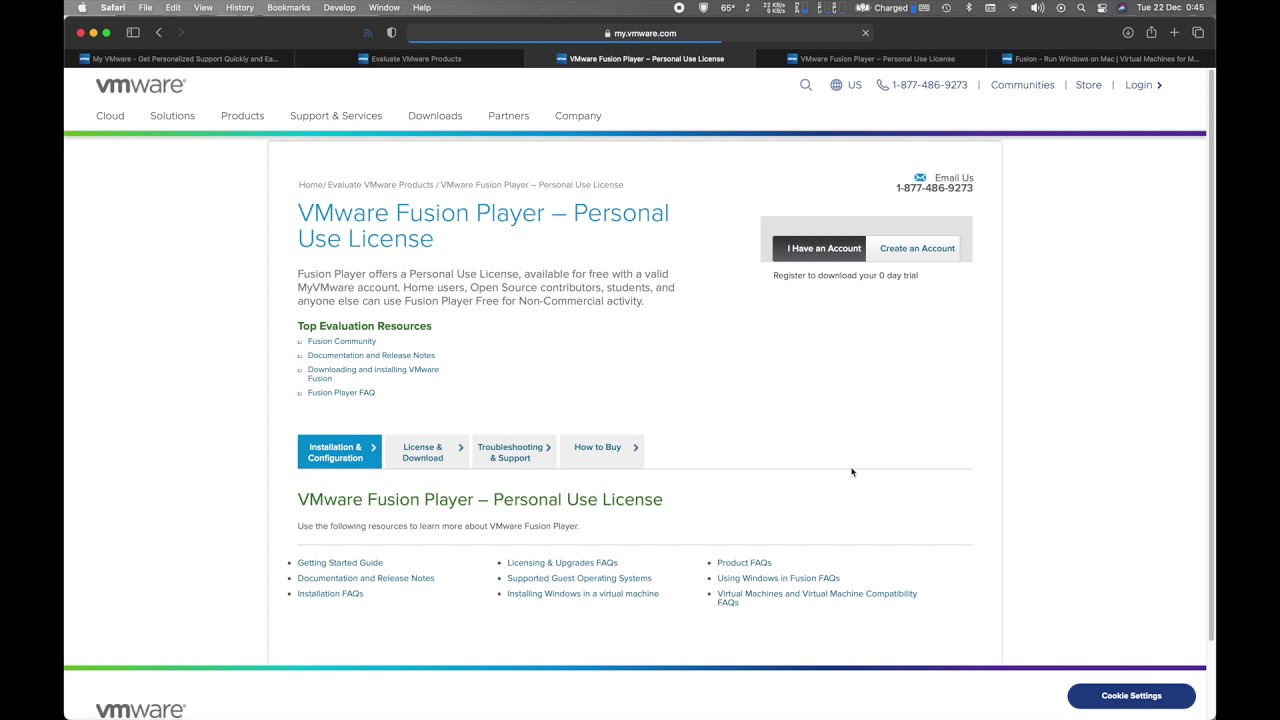The width and height of the screenshot is (1280, 720).
Task: Click the my.vmware.com address field
Action: point(640,33)
